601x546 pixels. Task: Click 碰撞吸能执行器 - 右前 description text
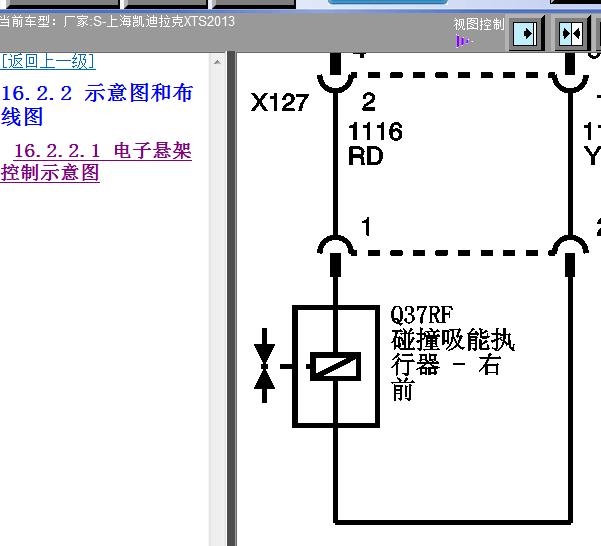pyautogui.click(x=453, y=364)
